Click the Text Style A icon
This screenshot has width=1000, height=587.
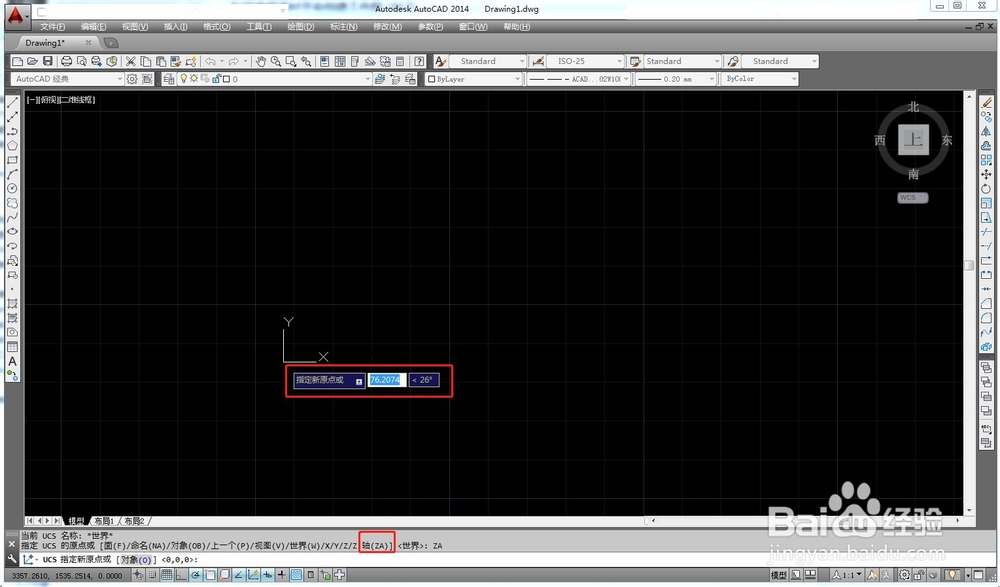(441, 61)
